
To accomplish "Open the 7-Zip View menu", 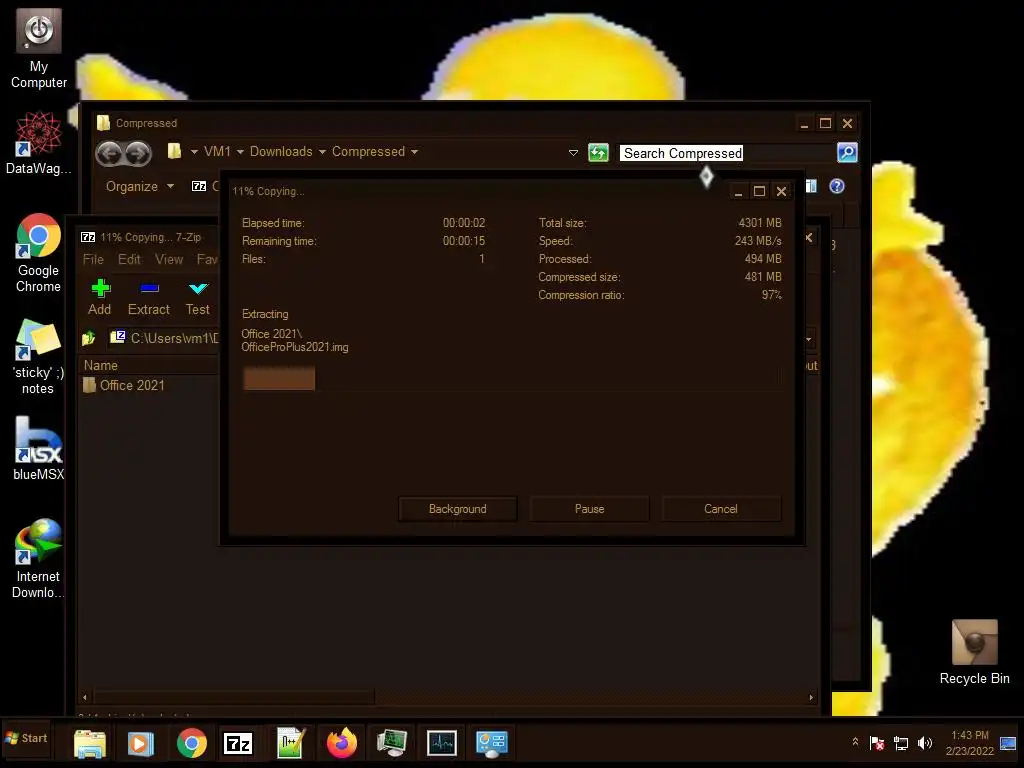I will pyautogui.click(x=169, y=259).
